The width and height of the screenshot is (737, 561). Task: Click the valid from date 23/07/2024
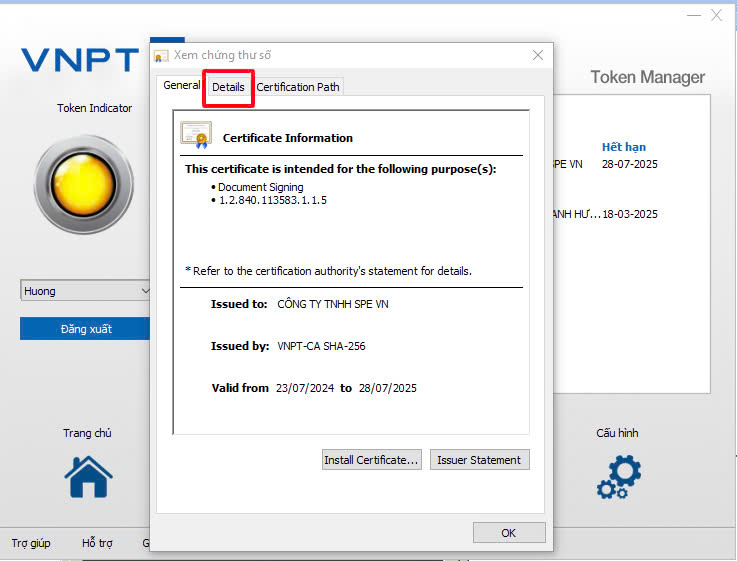pos(305,388)
